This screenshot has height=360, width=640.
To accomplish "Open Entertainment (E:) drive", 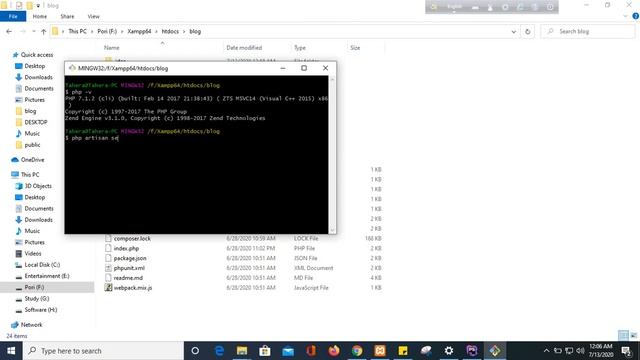I will tap(42, 276).
